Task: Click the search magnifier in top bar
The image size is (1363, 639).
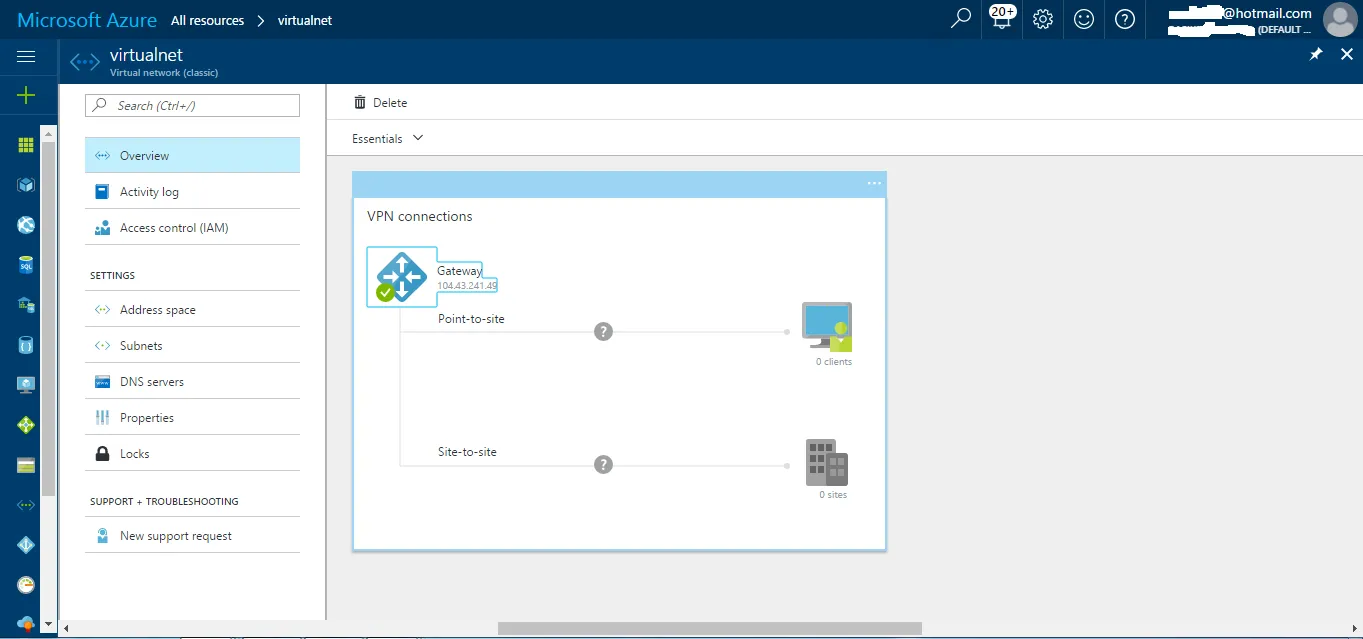Action: click(x=961, y=19)
